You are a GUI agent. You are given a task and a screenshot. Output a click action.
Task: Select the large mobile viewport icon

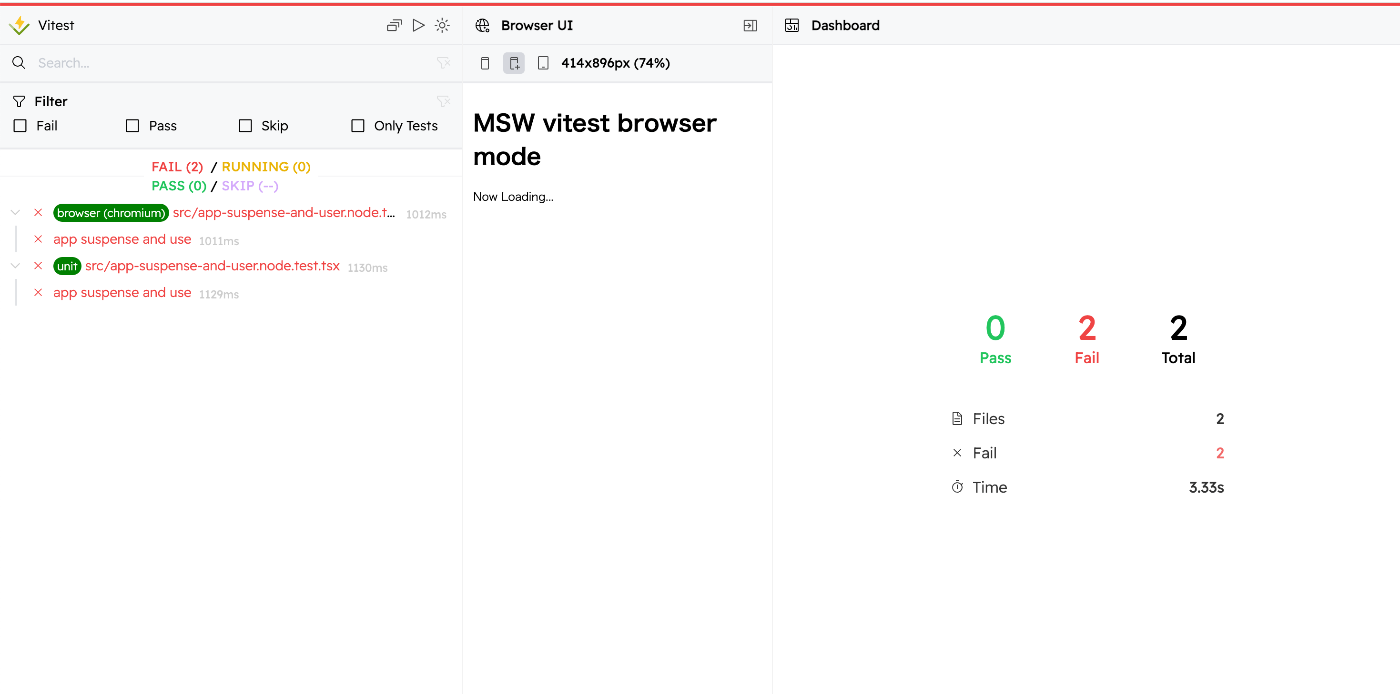coord(513,63)
